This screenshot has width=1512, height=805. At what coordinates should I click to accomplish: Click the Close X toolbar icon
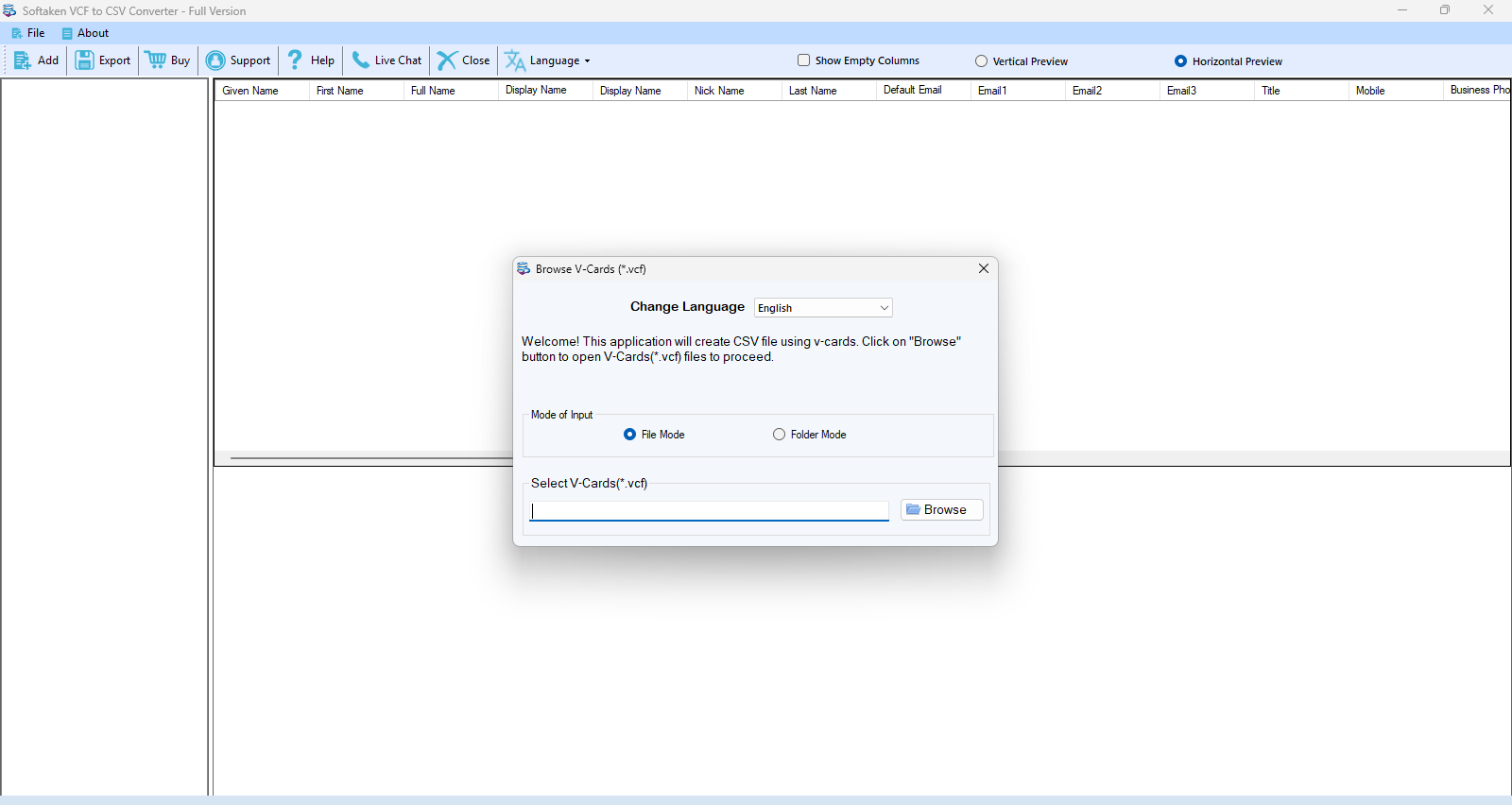(x=447, y=60)
